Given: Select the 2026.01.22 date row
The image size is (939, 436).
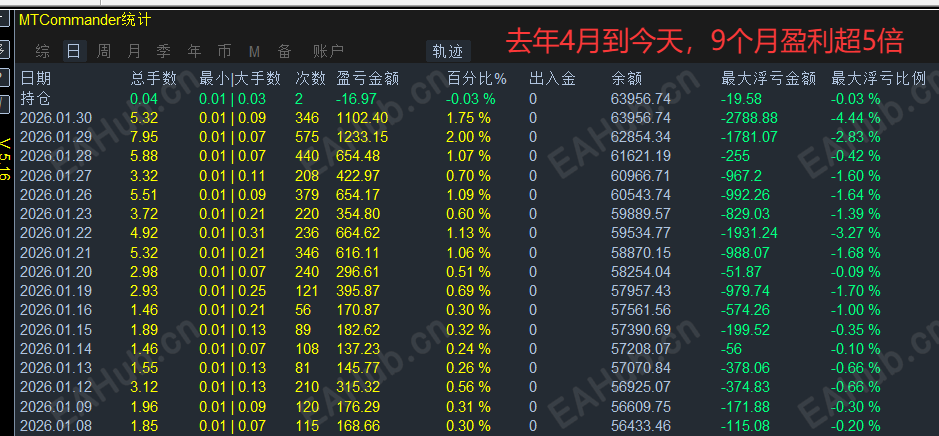Looking at the screenshot, I should click(56, 234).
